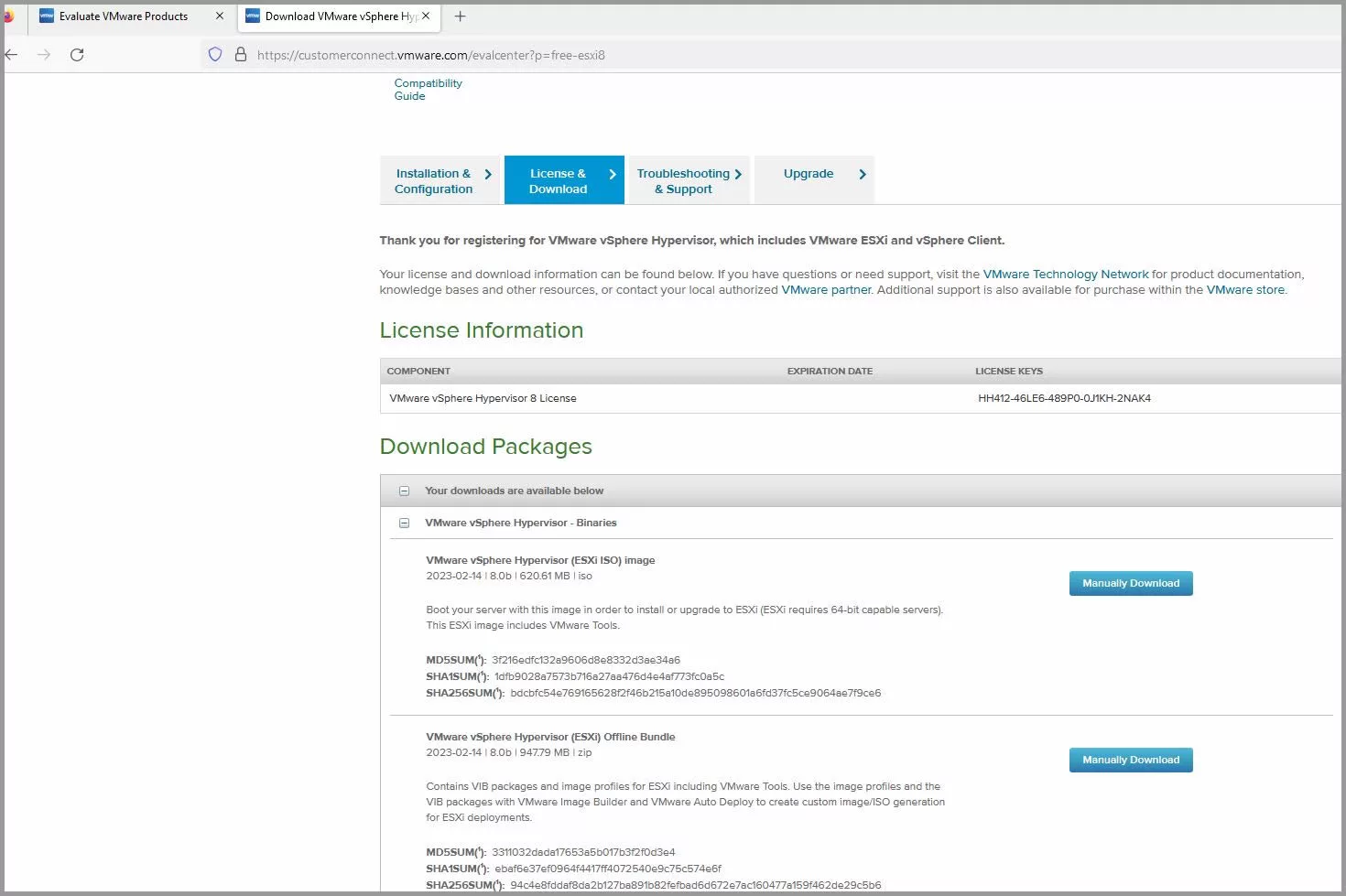Open the Troubleshooting & Support tab
The image size is (1346, 896).
[x=688, y=181]
